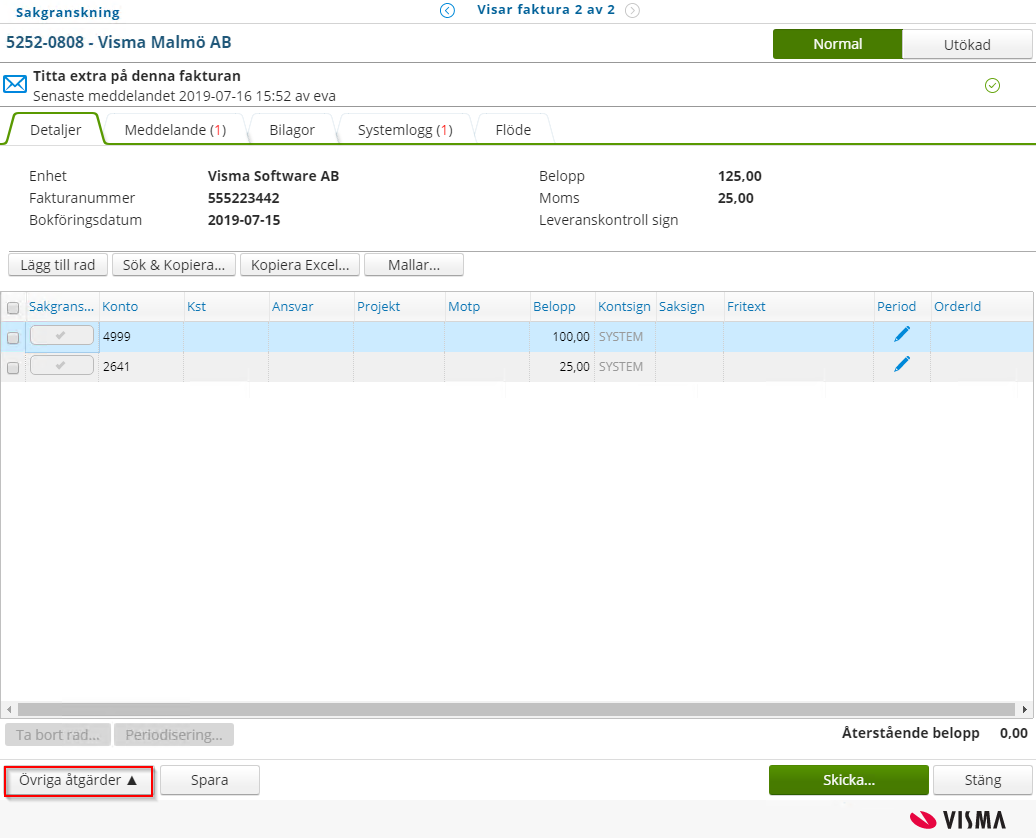This screenshot has height=838, width=1036.
Task: Click Spara to save changes
Action: 209,781
